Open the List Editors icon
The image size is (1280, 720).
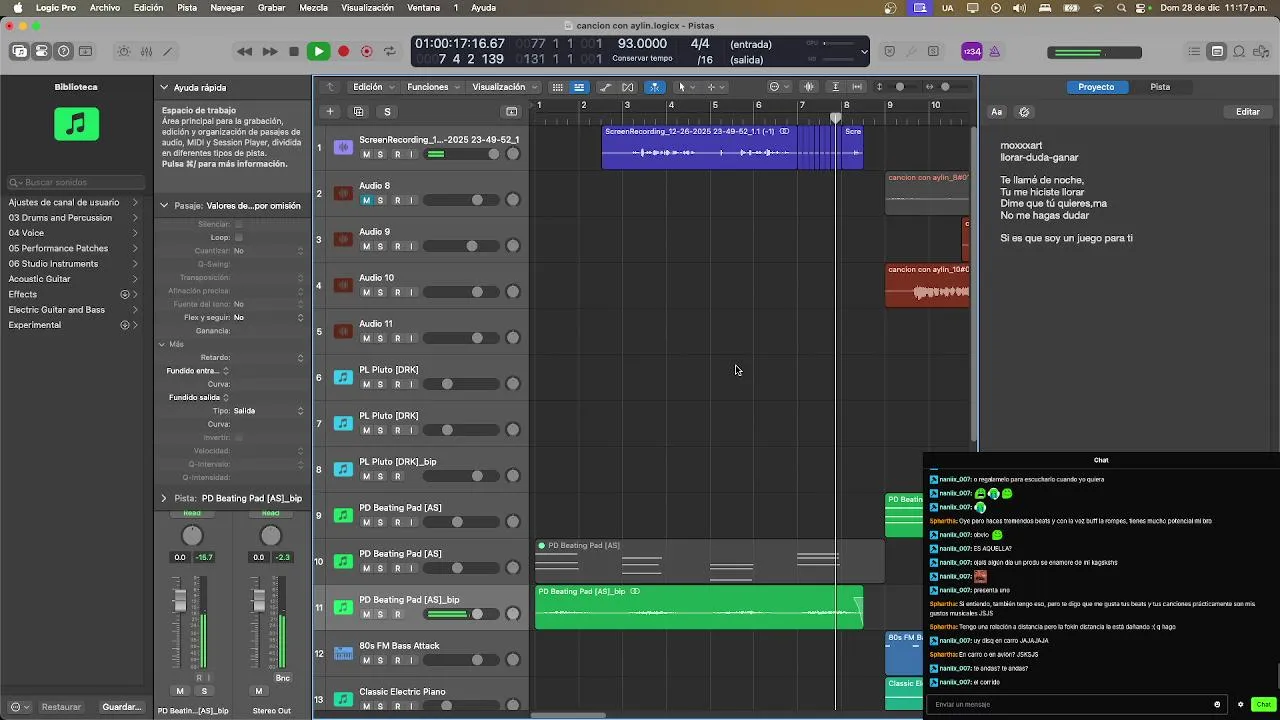[1195, 51]
